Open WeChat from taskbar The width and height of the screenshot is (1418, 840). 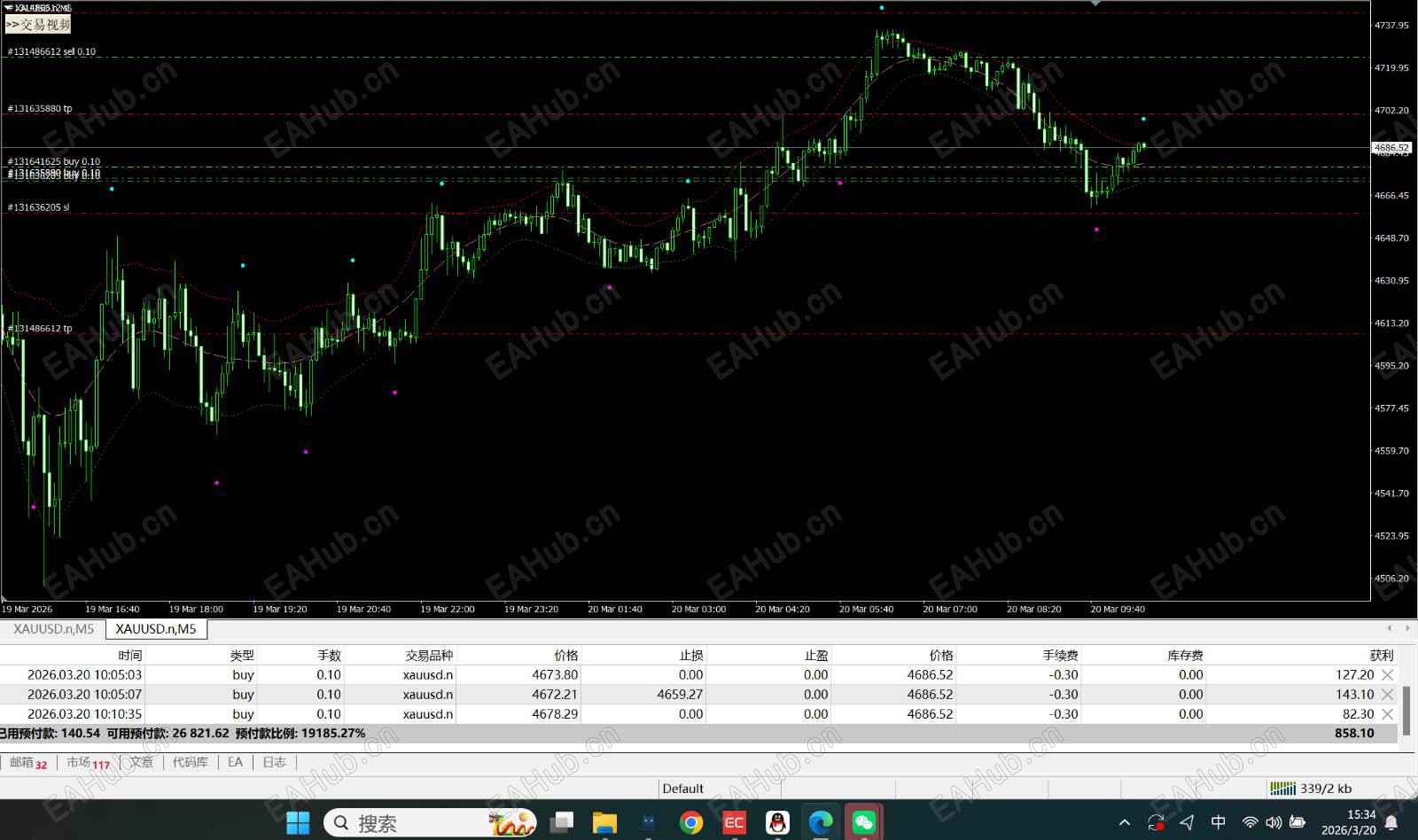[864, 823]
